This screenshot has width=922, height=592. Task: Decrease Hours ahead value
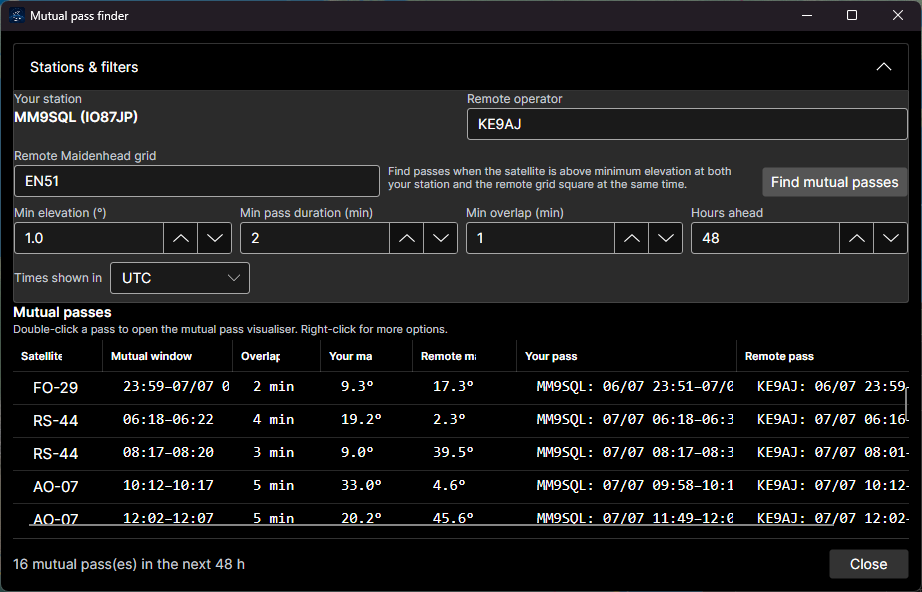(891, 238)
